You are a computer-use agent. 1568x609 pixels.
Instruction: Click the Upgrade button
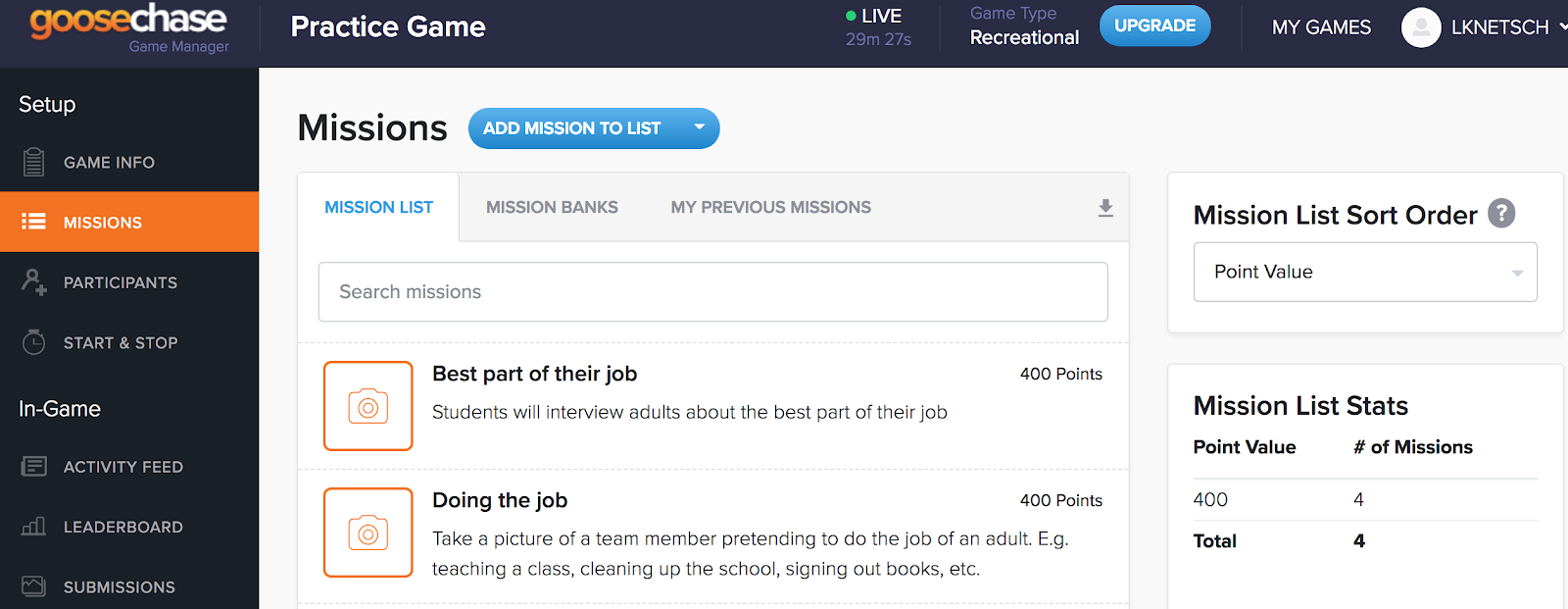(1154, 25)
